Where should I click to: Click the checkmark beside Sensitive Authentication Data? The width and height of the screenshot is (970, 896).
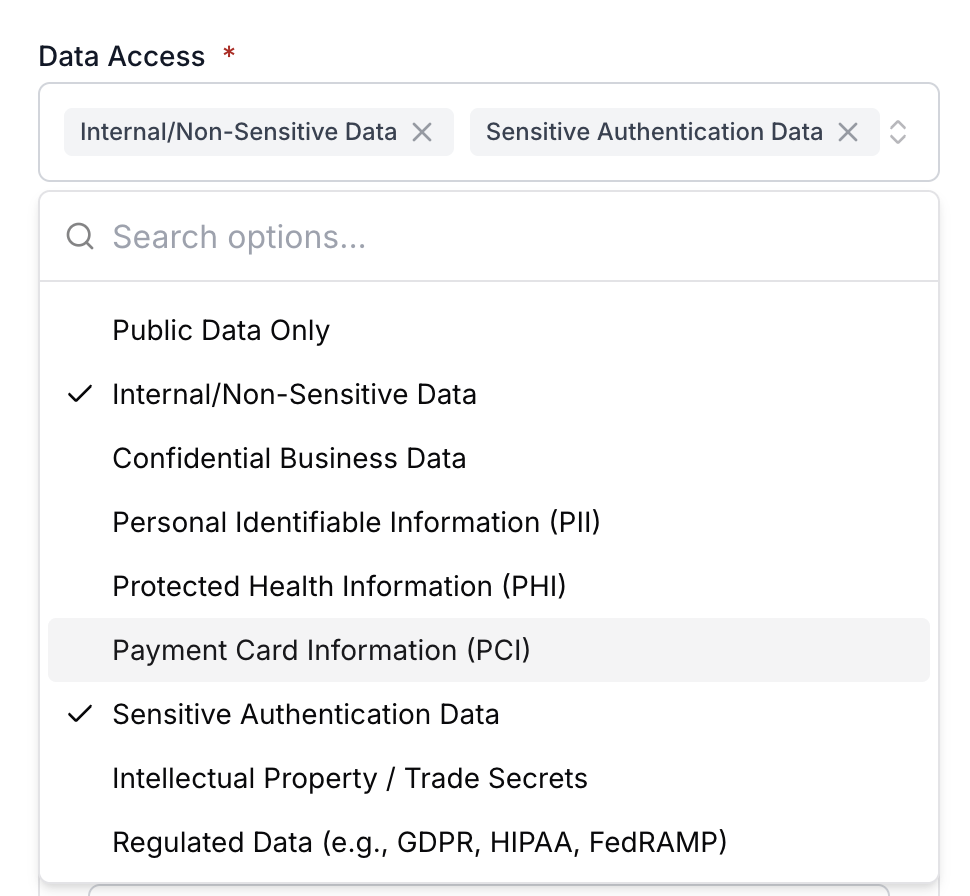coord(80,713)
